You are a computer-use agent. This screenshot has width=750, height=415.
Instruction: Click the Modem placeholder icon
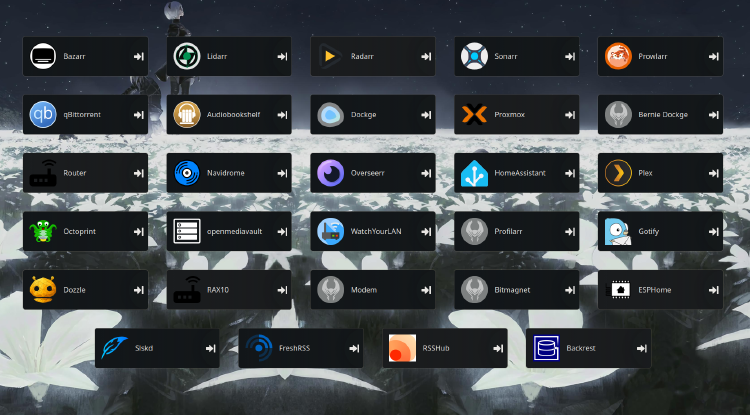331,290
